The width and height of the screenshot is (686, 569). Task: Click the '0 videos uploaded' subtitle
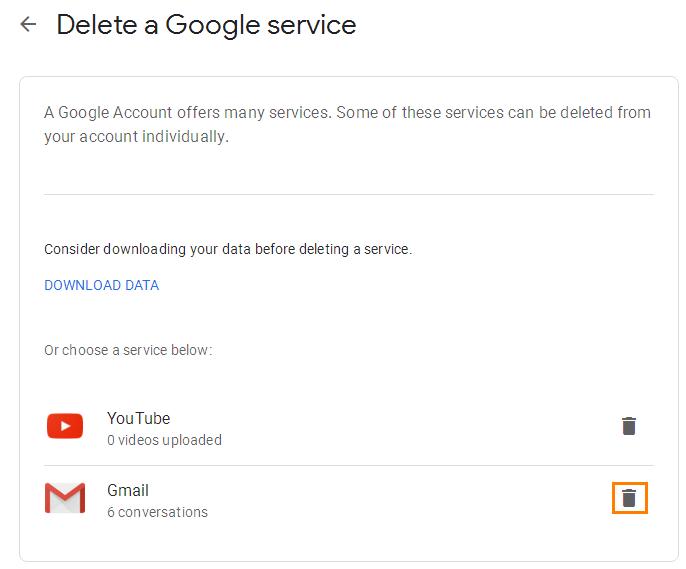coord(164,440)
